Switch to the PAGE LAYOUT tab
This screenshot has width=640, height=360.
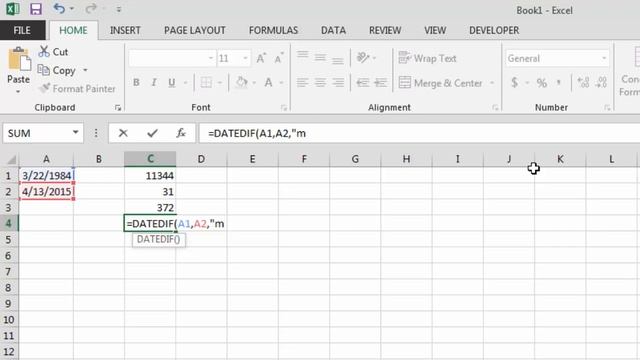point(195,30)
